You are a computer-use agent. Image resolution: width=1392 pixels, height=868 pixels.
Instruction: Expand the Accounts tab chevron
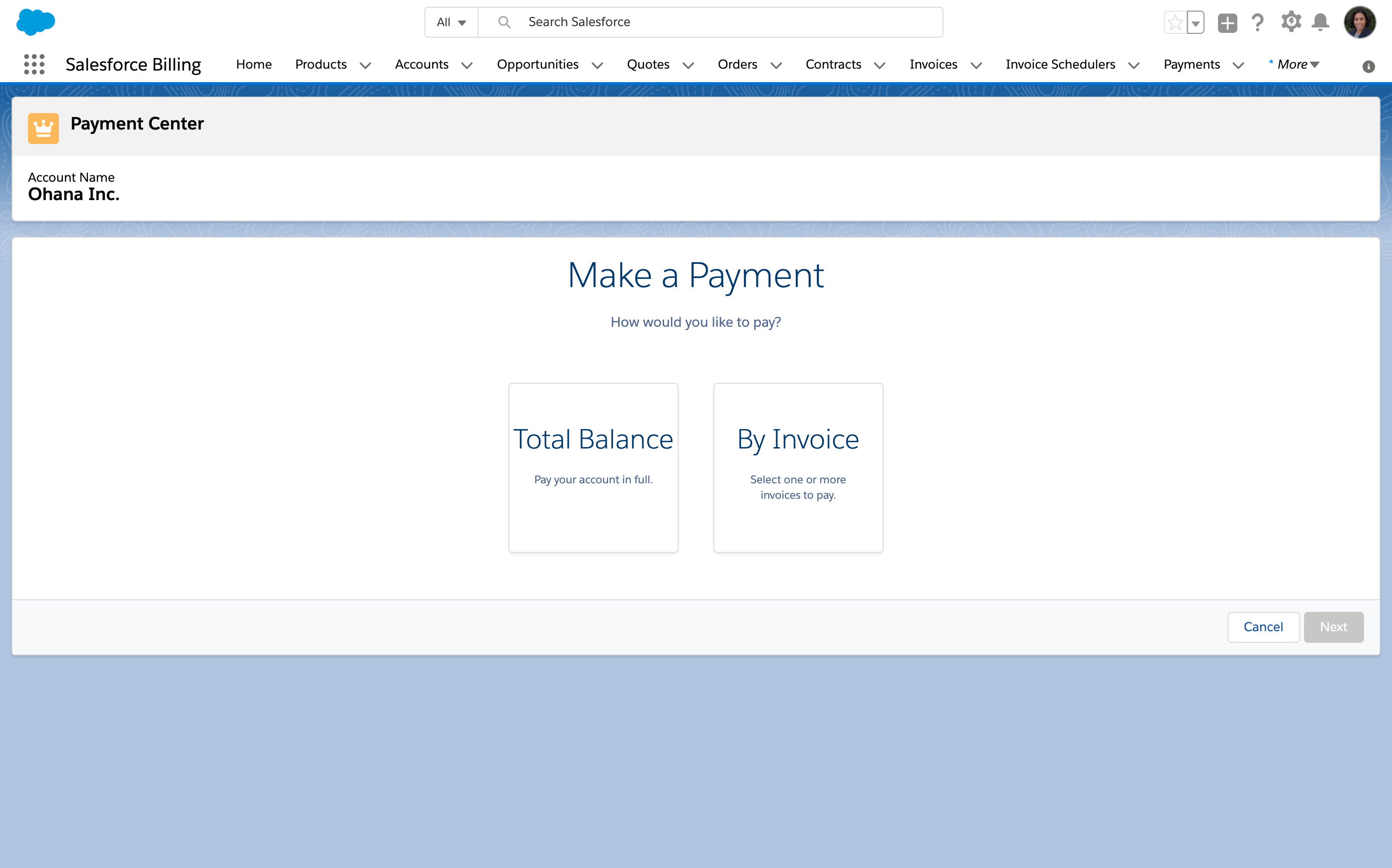(467, 65)
